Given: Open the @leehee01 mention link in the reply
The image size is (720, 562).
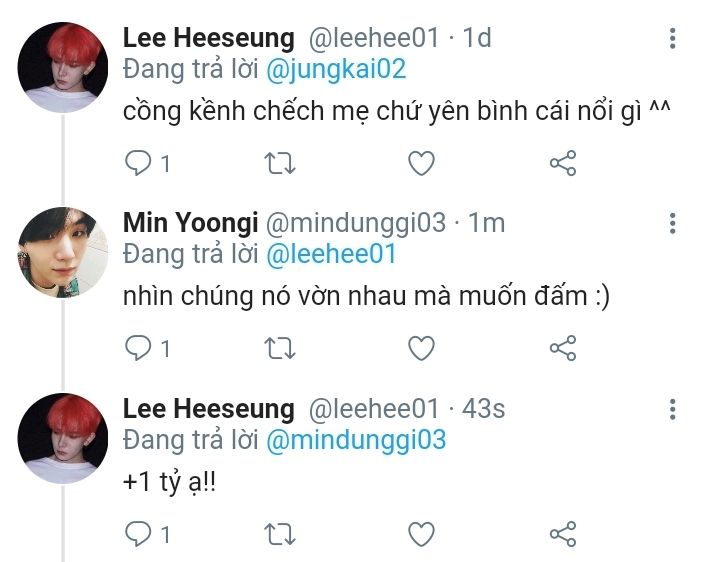Looking at the screenshot, I should tap(331, 254).
